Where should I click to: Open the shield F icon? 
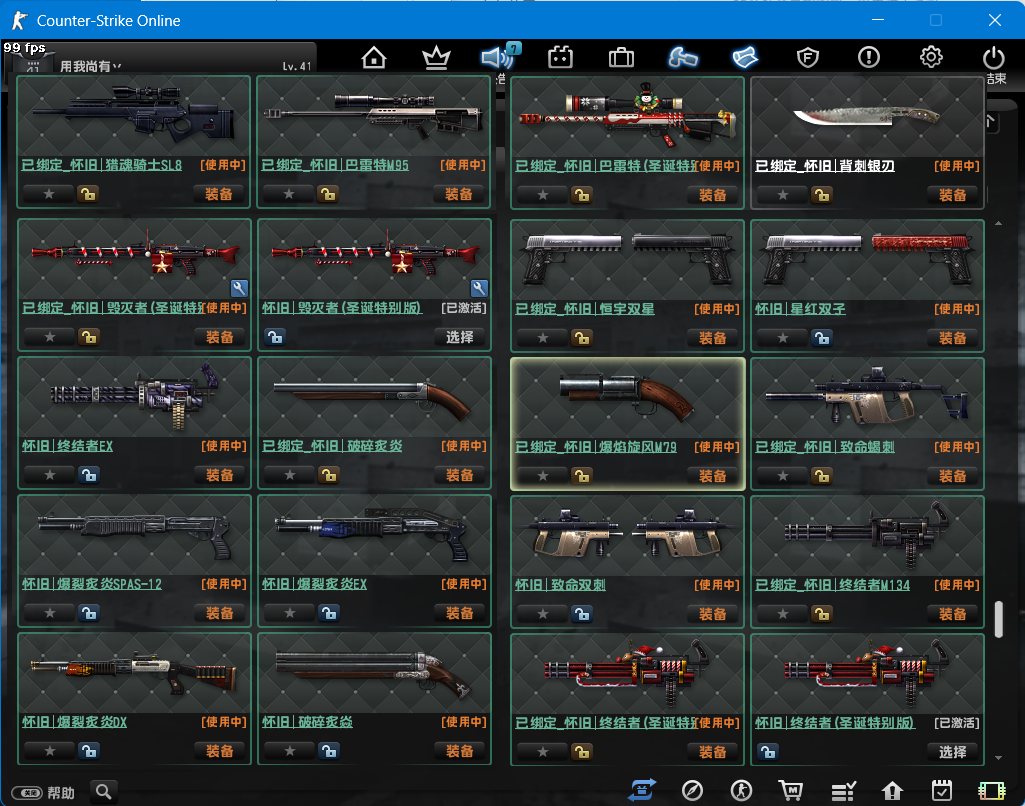808,58
